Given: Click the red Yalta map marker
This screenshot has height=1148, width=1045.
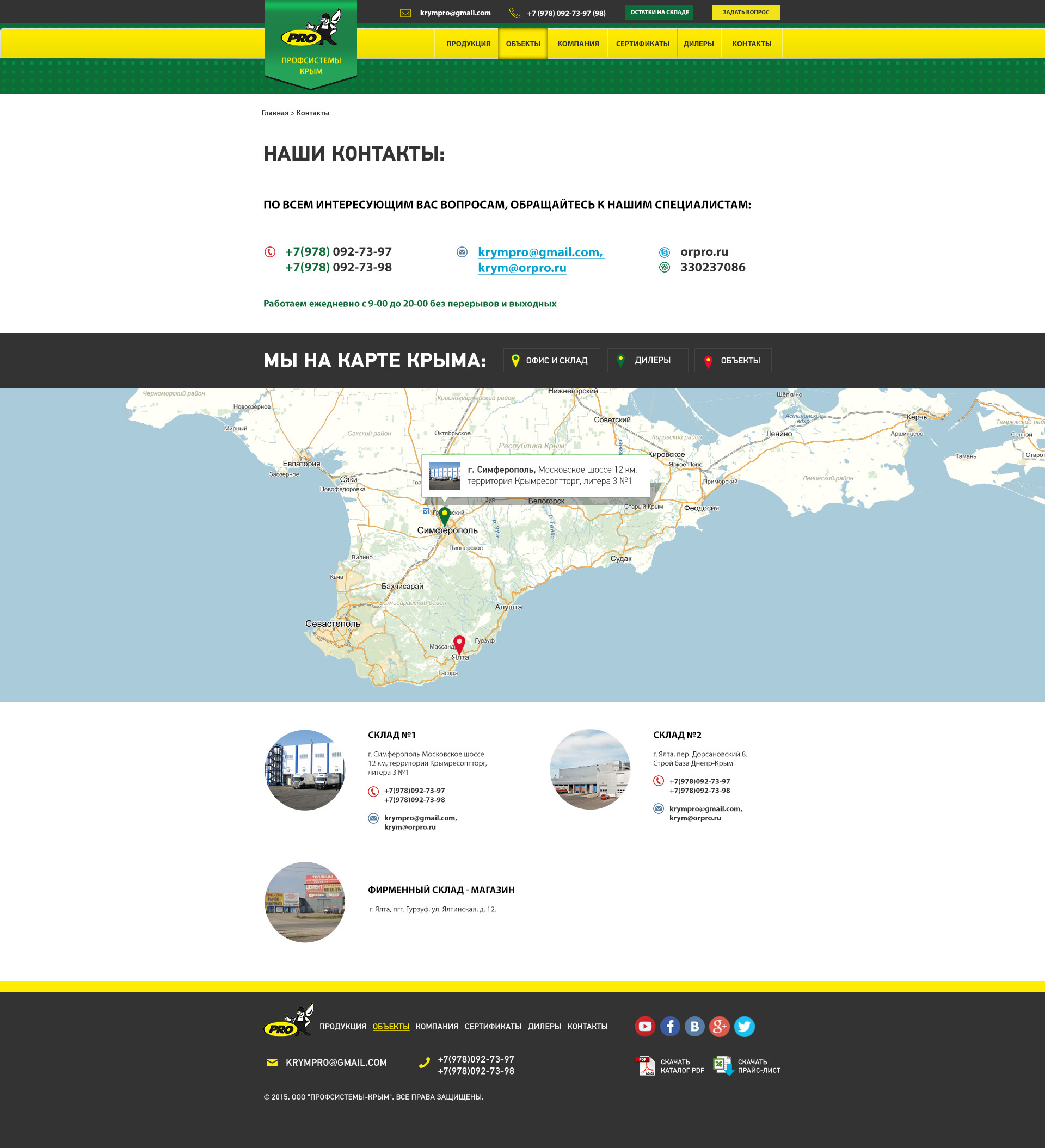Looking at the screenshot, I should click(x=459, y=644).
